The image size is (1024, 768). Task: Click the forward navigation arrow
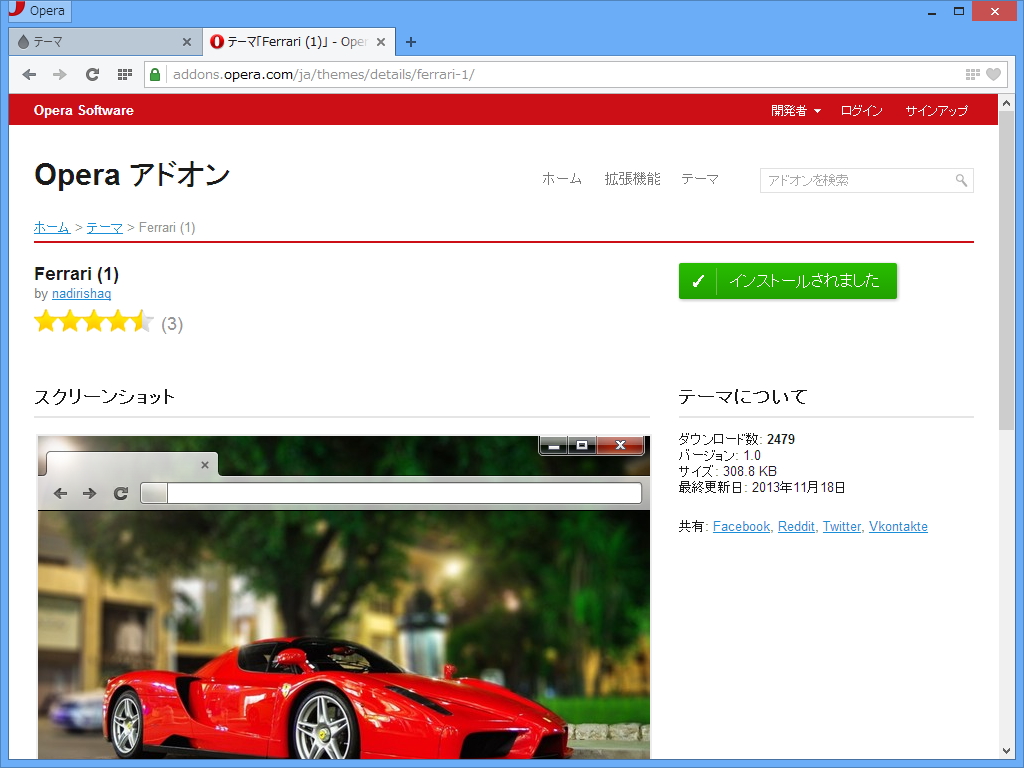click(x=59, y=74)
